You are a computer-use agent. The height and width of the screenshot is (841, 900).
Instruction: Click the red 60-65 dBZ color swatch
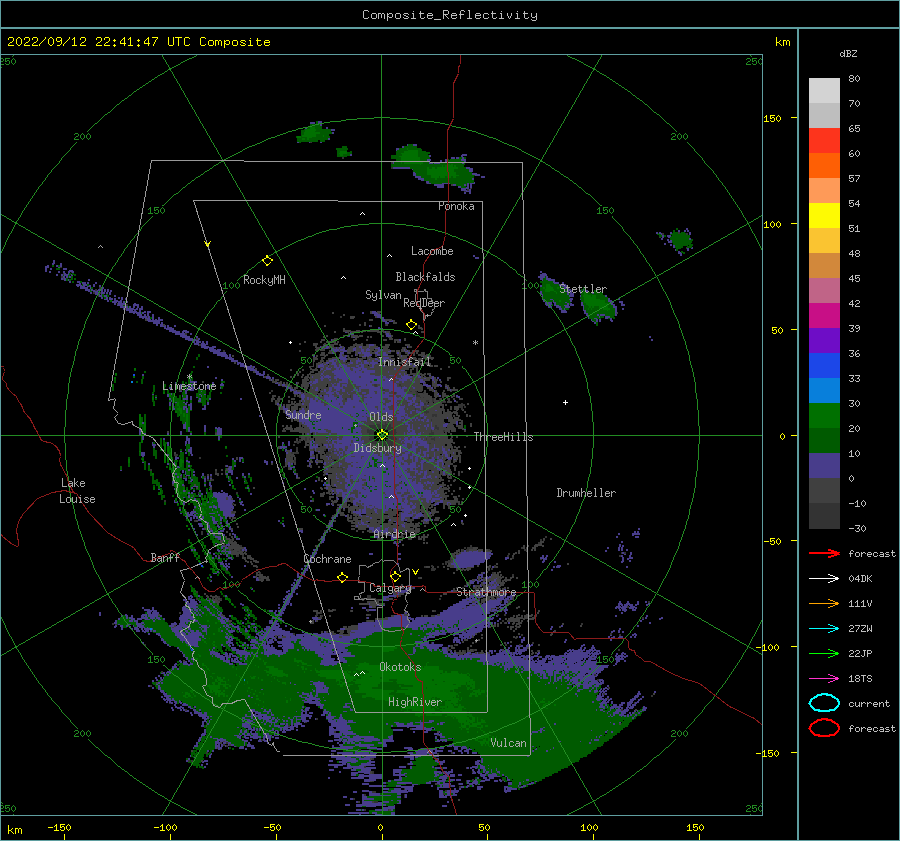click(824, 141)
